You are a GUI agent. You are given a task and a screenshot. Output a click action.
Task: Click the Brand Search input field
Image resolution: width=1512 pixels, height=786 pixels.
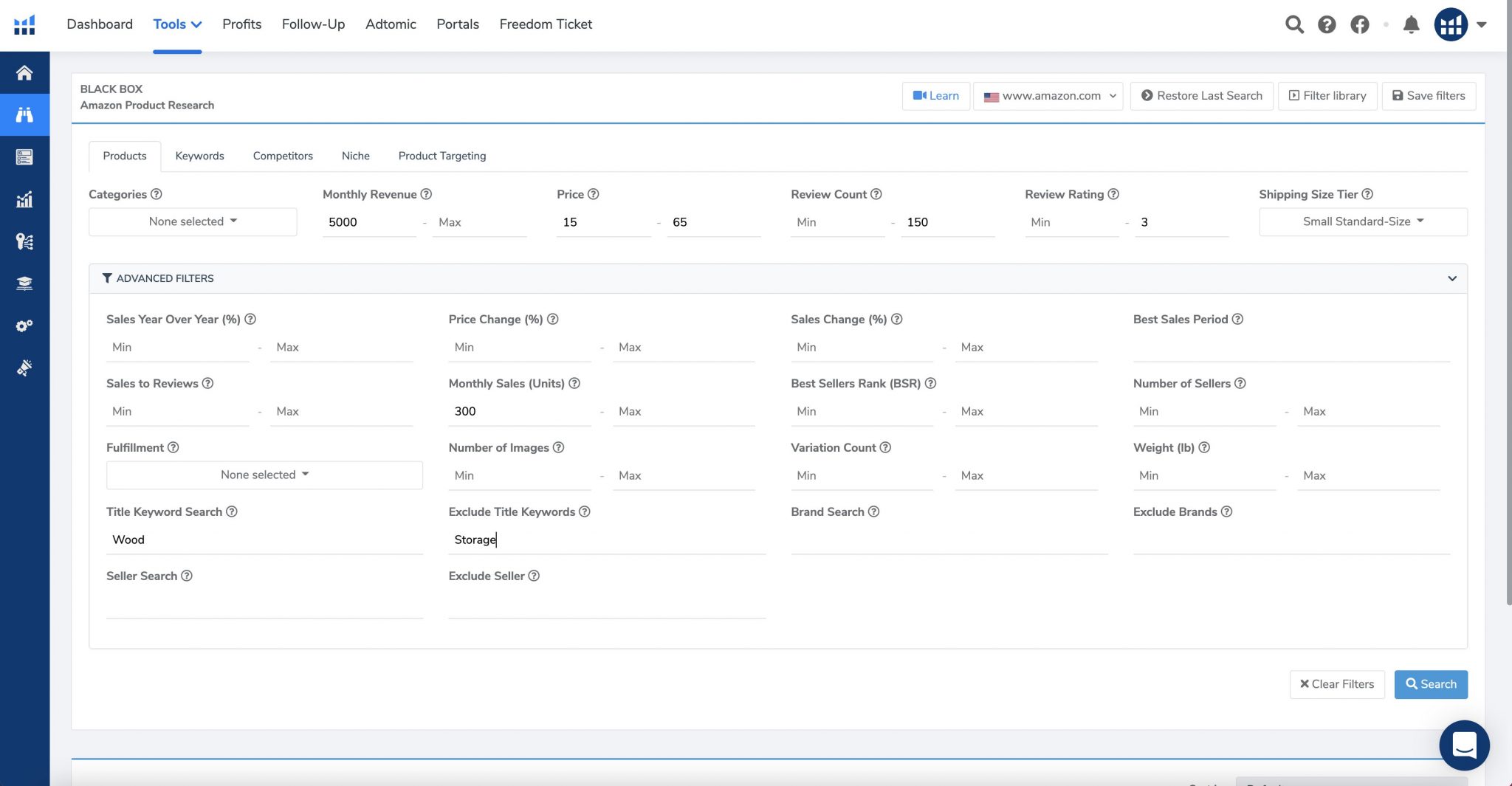tap(949, 540)
